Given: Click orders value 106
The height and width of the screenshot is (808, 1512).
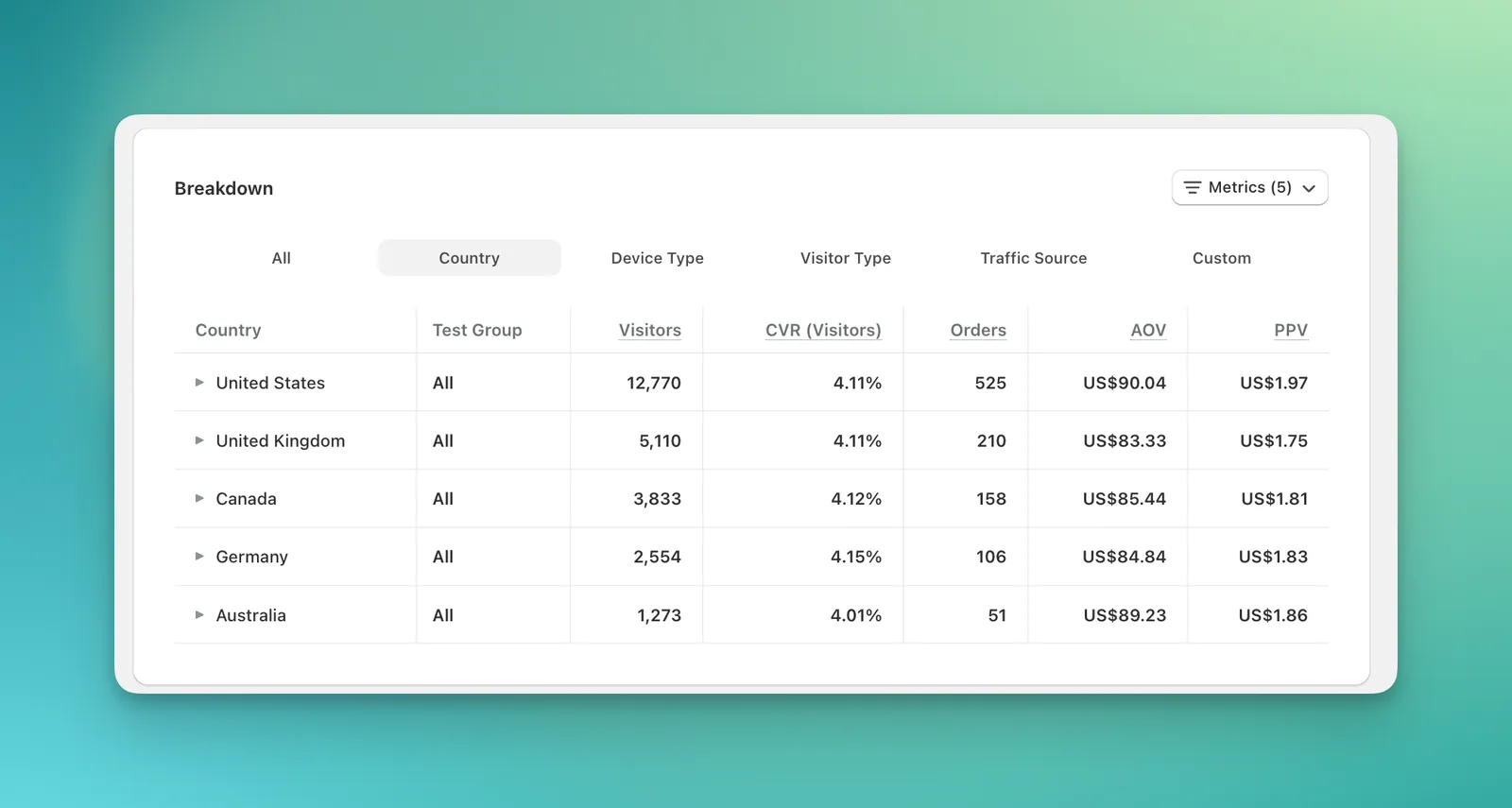Looking at the screenshot, I should pyautogui.click(x=991, y=557).
